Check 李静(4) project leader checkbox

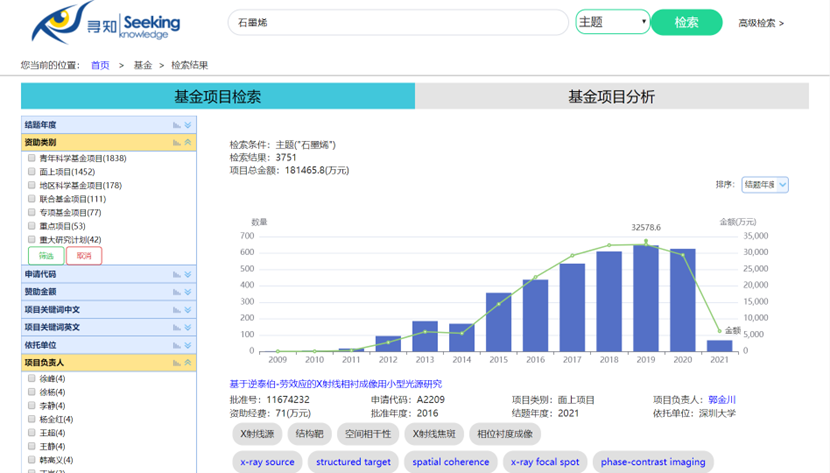point(32,405)
